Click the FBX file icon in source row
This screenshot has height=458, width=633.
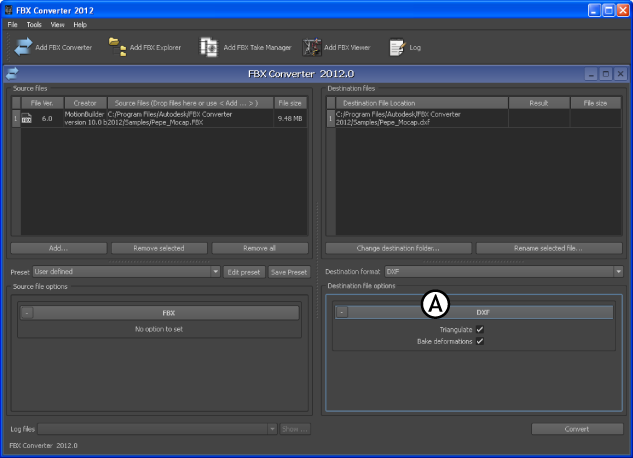(x=26, y=118)
